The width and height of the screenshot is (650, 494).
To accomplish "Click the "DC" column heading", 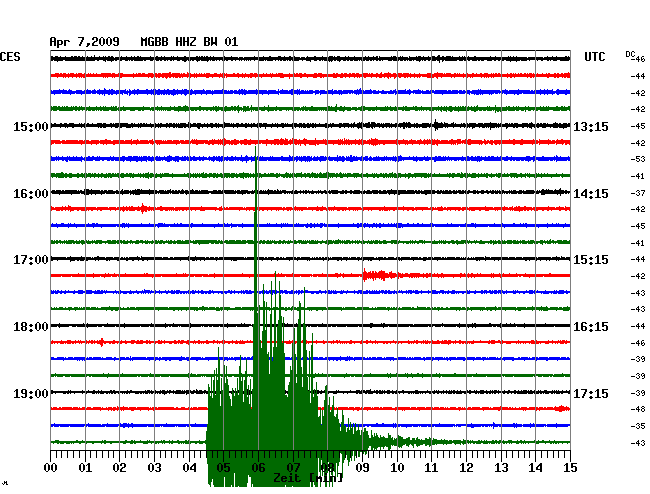I will click(x=630, y=54).
